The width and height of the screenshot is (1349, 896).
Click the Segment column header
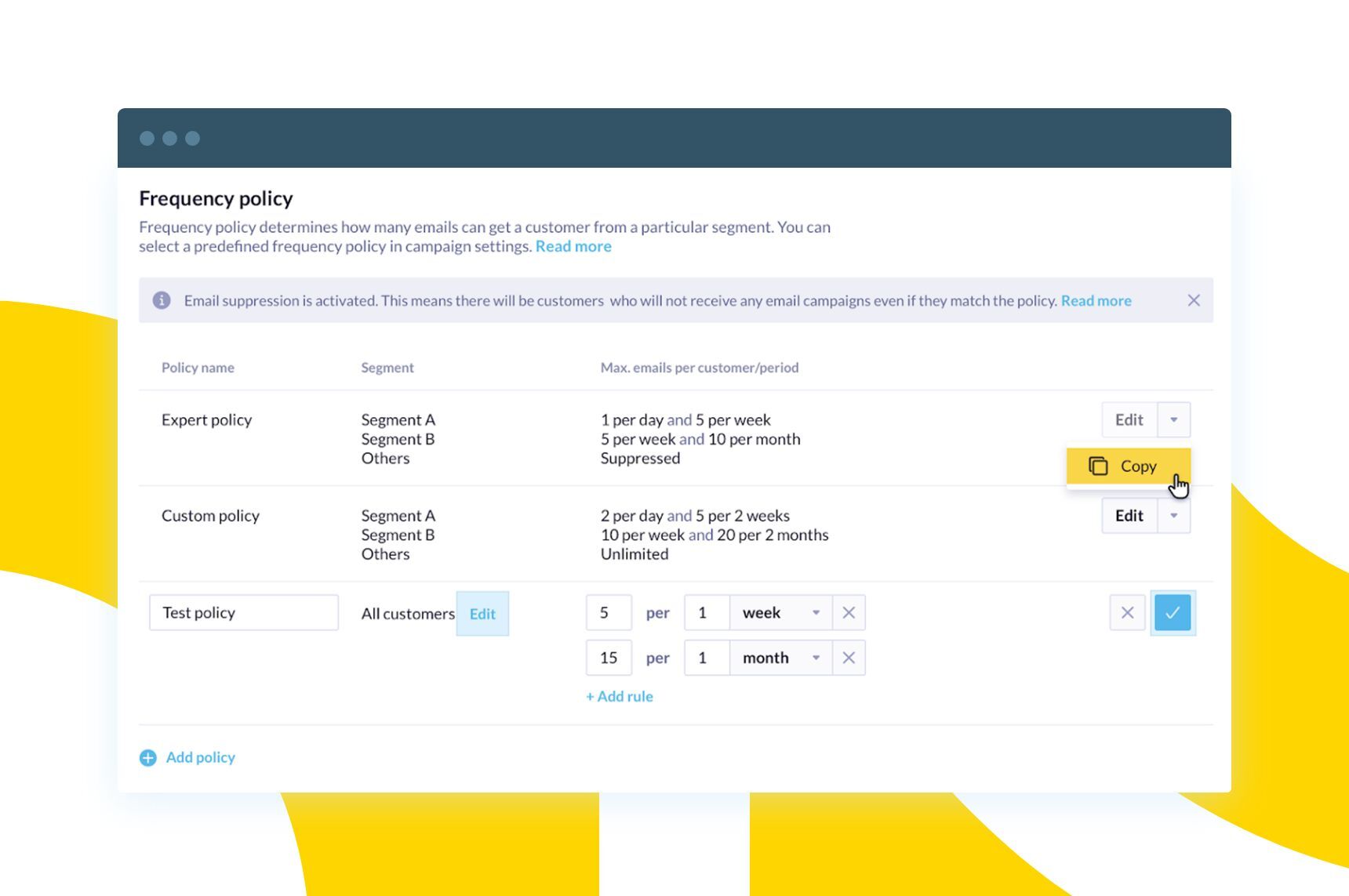point(387,368)
